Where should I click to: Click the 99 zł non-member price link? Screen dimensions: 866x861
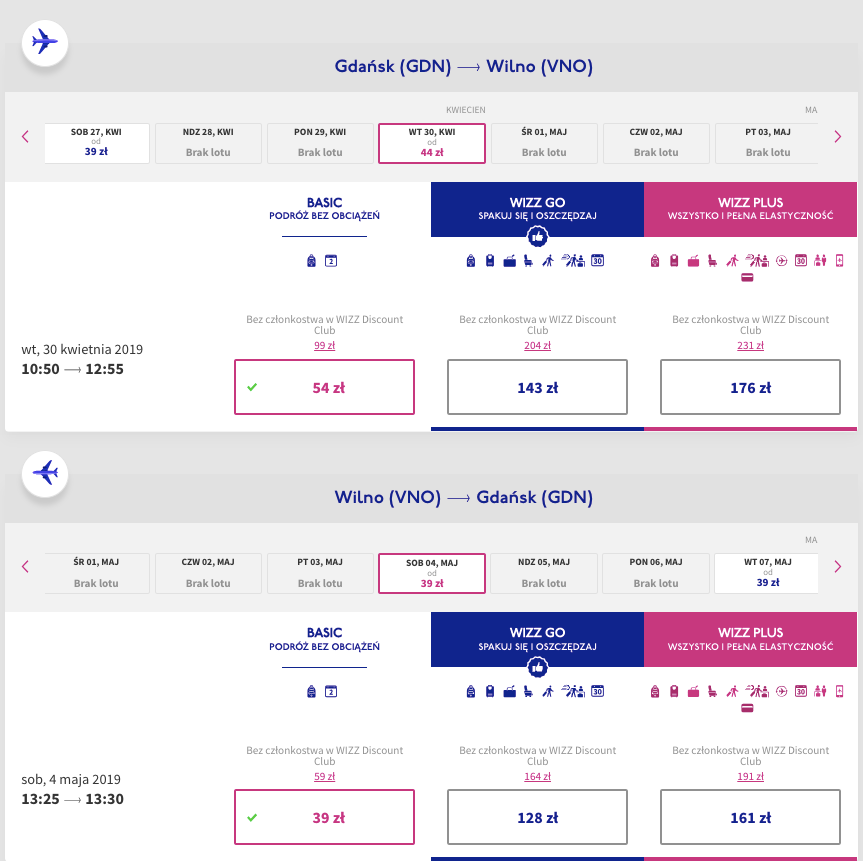point(324,345)
